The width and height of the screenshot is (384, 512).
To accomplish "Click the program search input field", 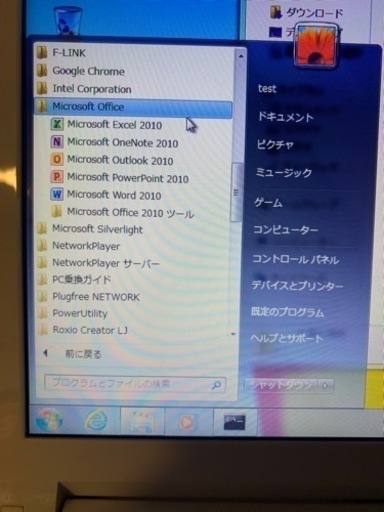I will click(x=135, y=384).
